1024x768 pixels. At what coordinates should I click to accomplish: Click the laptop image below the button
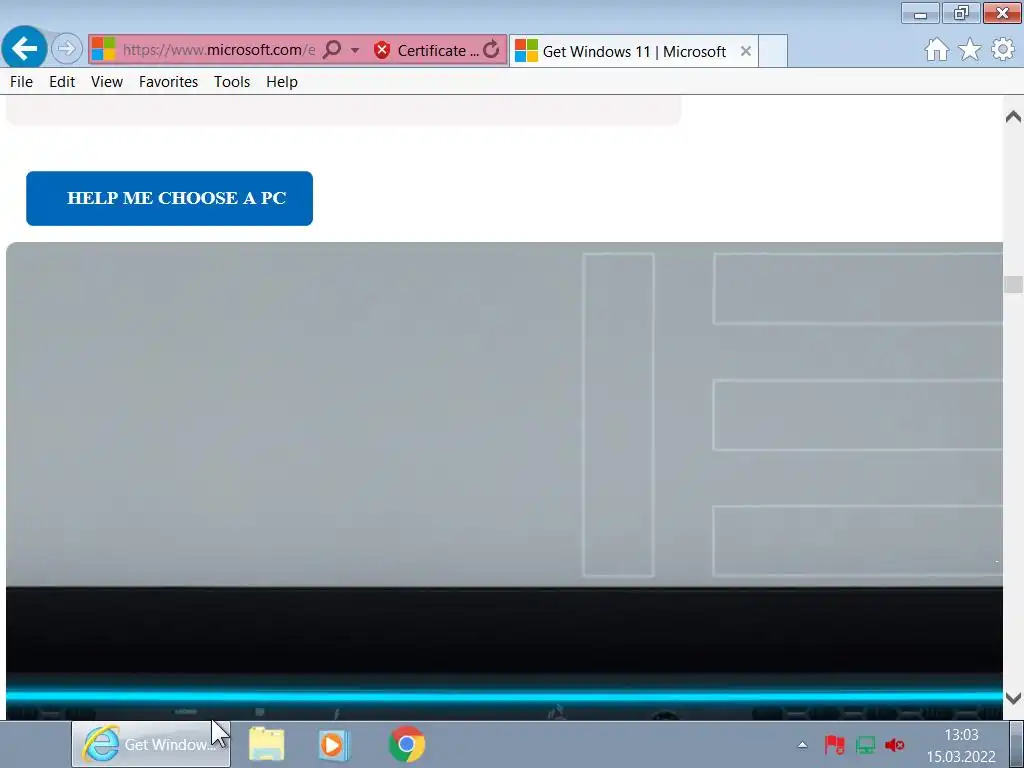pos(504,481)
